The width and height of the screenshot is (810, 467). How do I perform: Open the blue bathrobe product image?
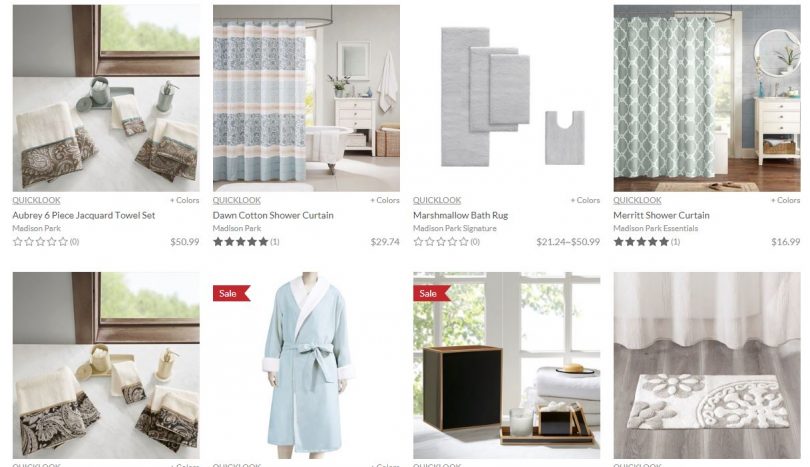tap(306, 365)
